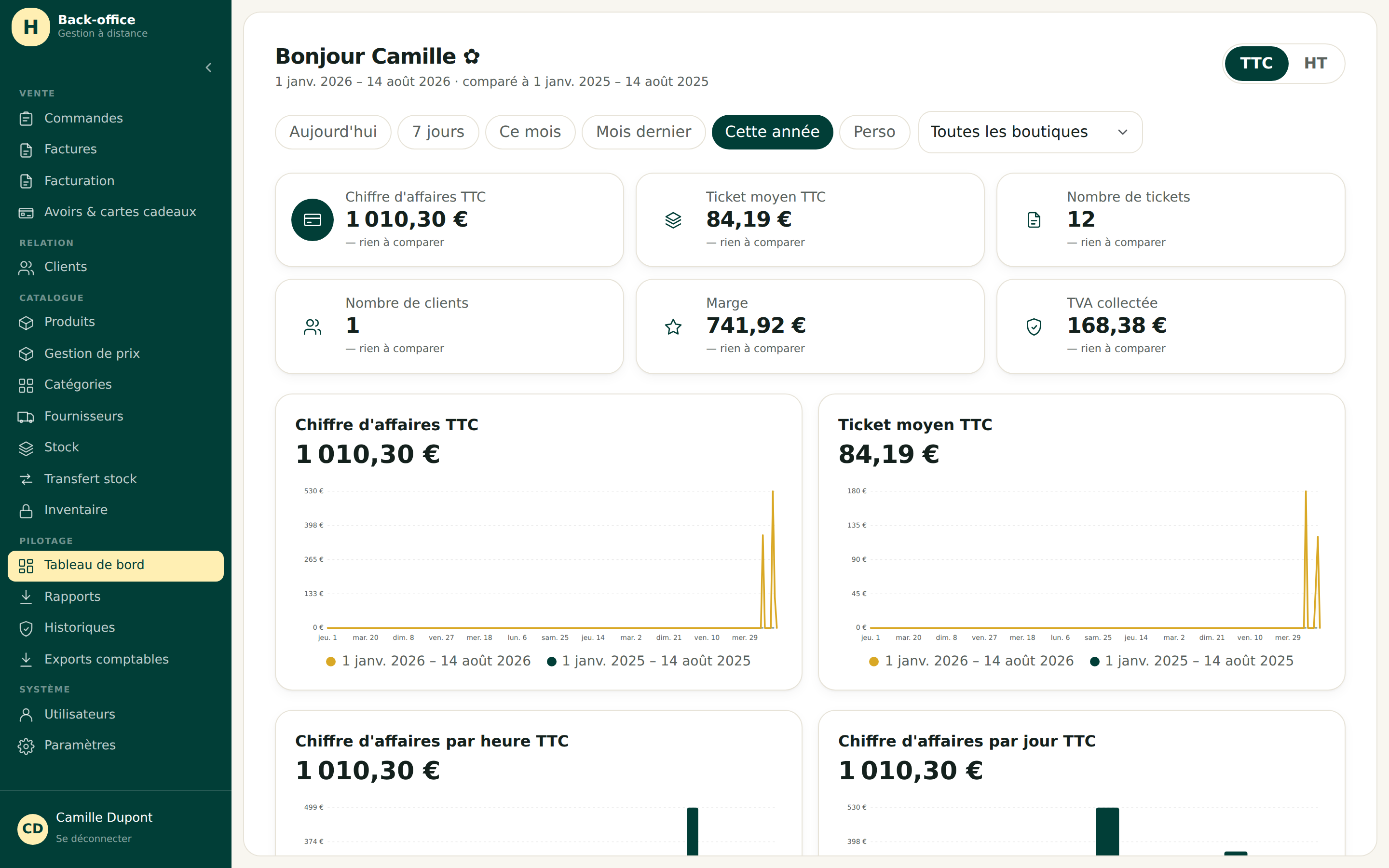Viewport: 1389px width, 868px height.
Task: Open the Paramètres page
Action: click(x=115, y=746)
